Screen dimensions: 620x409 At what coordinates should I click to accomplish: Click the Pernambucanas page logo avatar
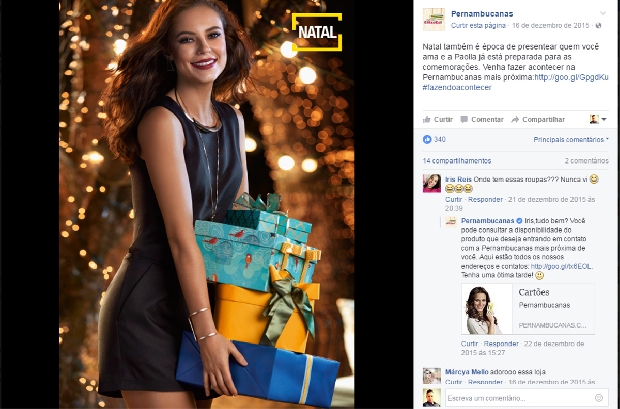[x=434, y=19]
